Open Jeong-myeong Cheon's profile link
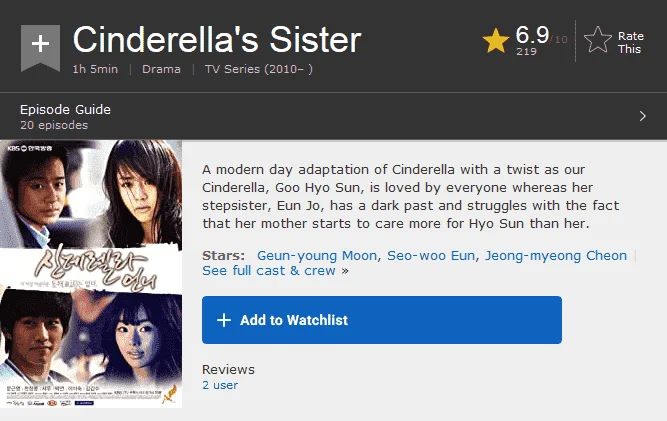 point(556,256)
